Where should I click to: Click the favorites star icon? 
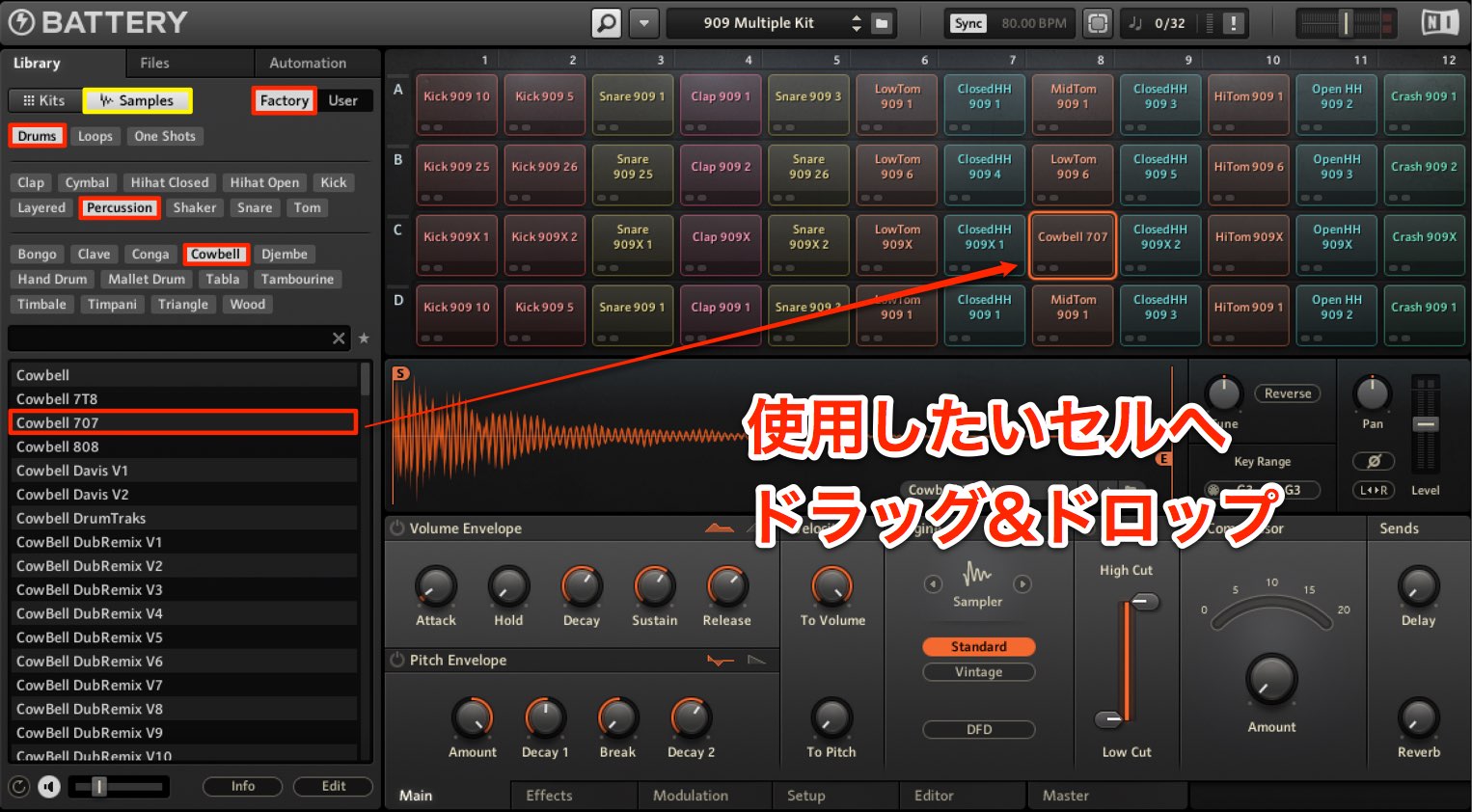[x=364, y=338]
